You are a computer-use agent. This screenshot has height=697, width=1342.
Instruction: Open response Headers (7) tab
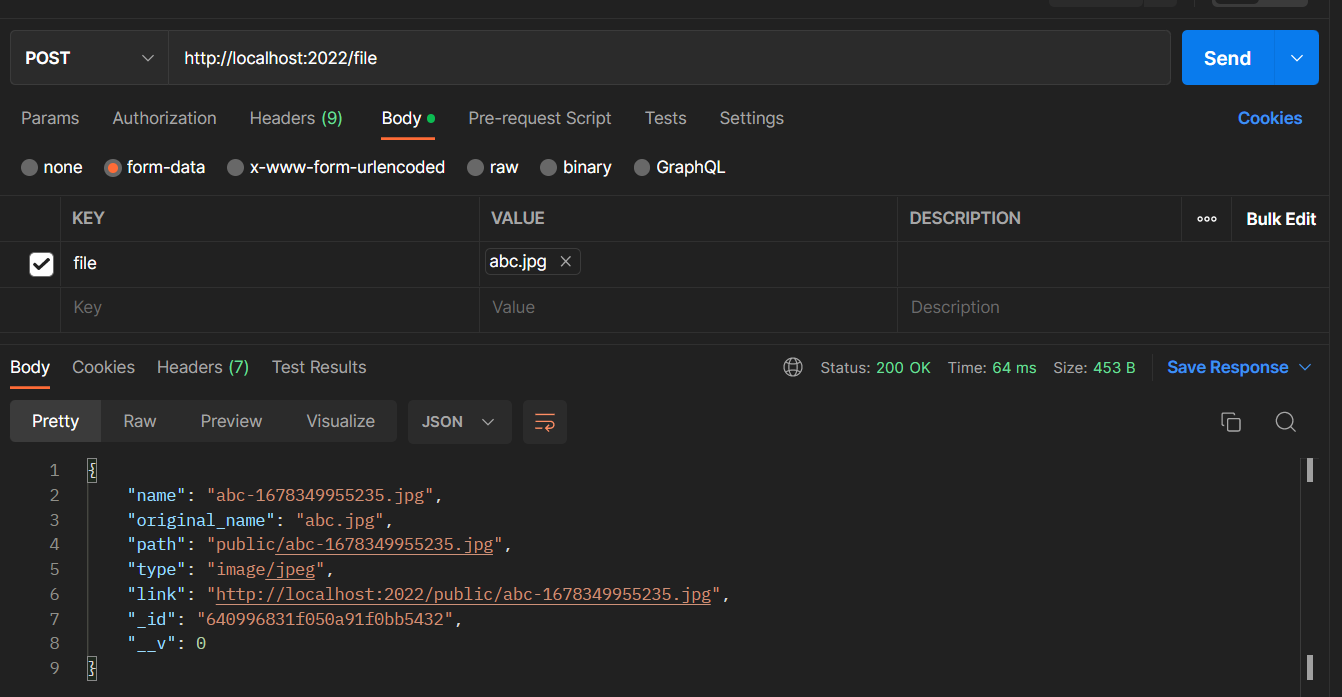coord(203,367)
